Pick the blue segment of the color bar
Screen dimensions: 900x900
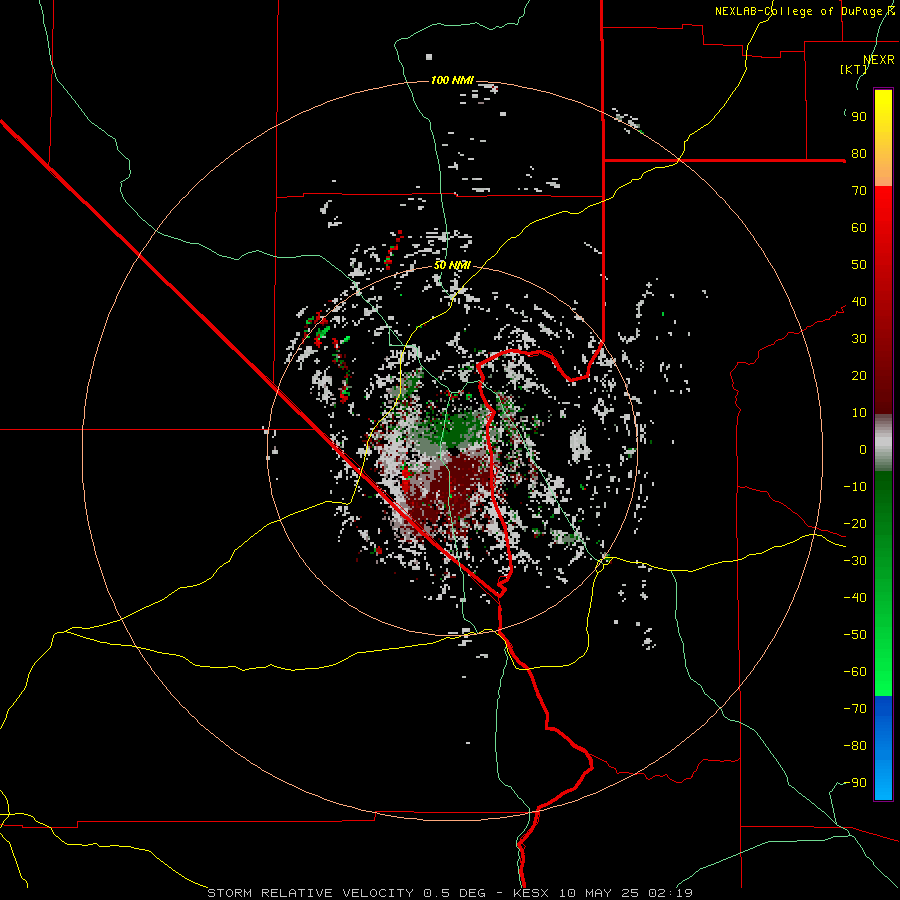tap(883, 748)
